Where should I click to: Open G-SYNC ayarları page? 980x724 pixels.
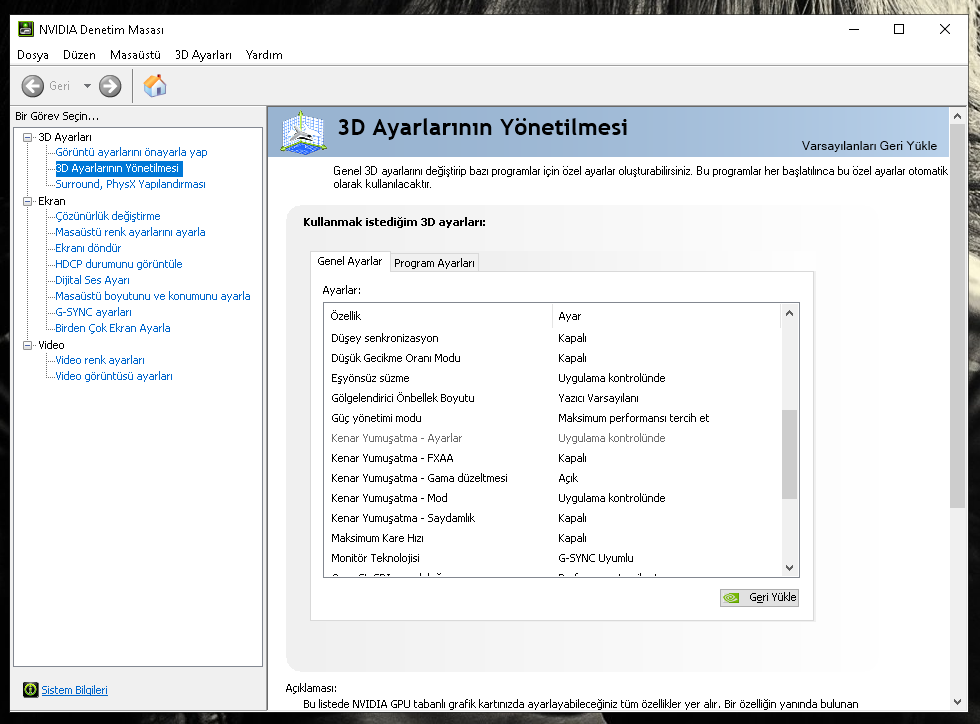click(93, 312)
